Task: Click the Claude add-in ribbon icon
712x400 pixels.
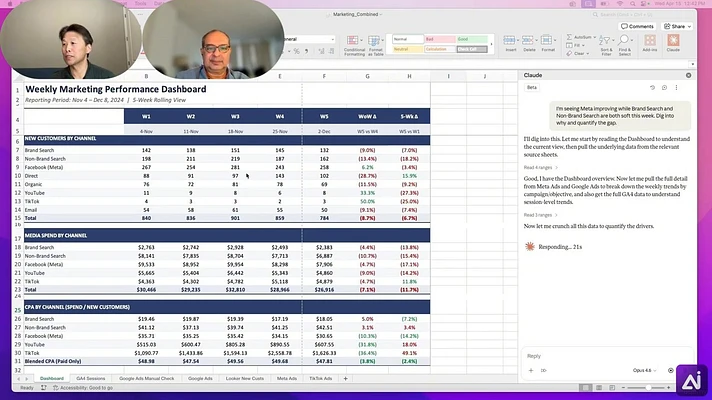Action: (673, 43)
